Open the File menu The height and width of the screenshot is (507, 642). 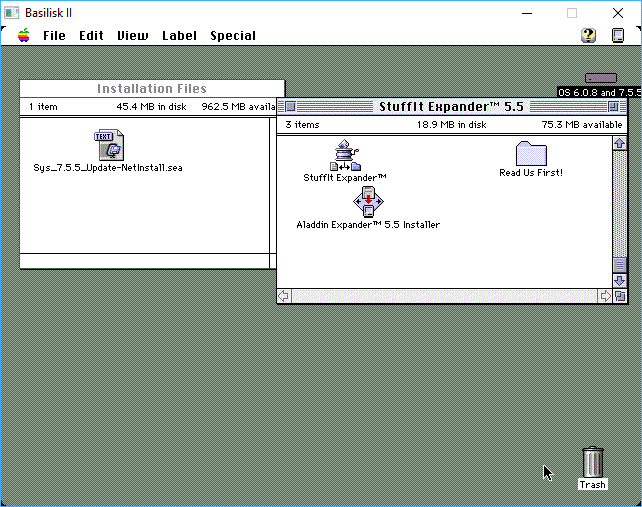tap(54, 36)
